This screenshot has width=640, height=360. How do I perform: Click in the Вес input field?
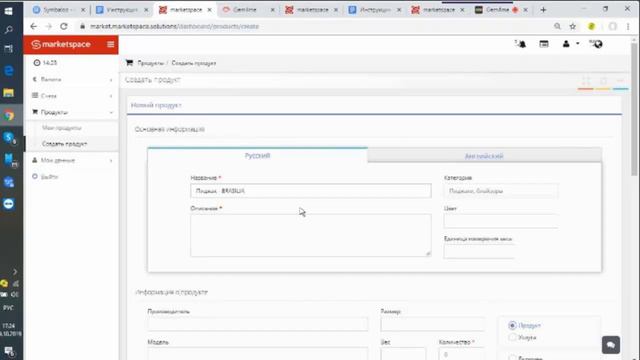click(403, 353)
